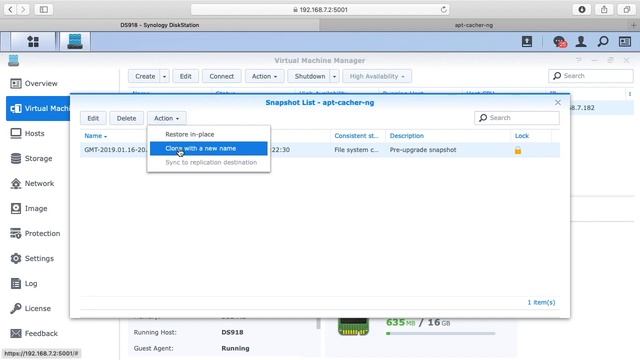
Task: Open Hosts section in the sidebar
Action: coord(34,133)
